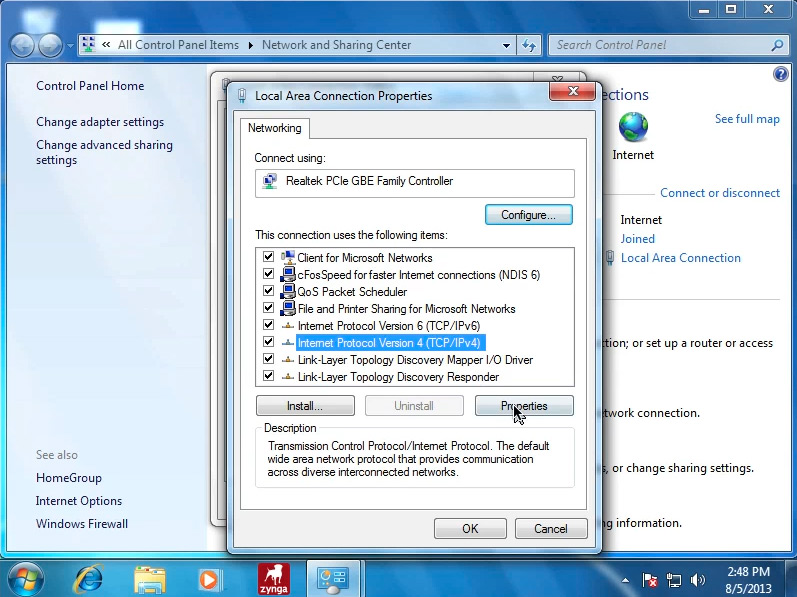The image size is (797, 597).
Task: Open Windows Firewall link
Action: pos(82,524)
